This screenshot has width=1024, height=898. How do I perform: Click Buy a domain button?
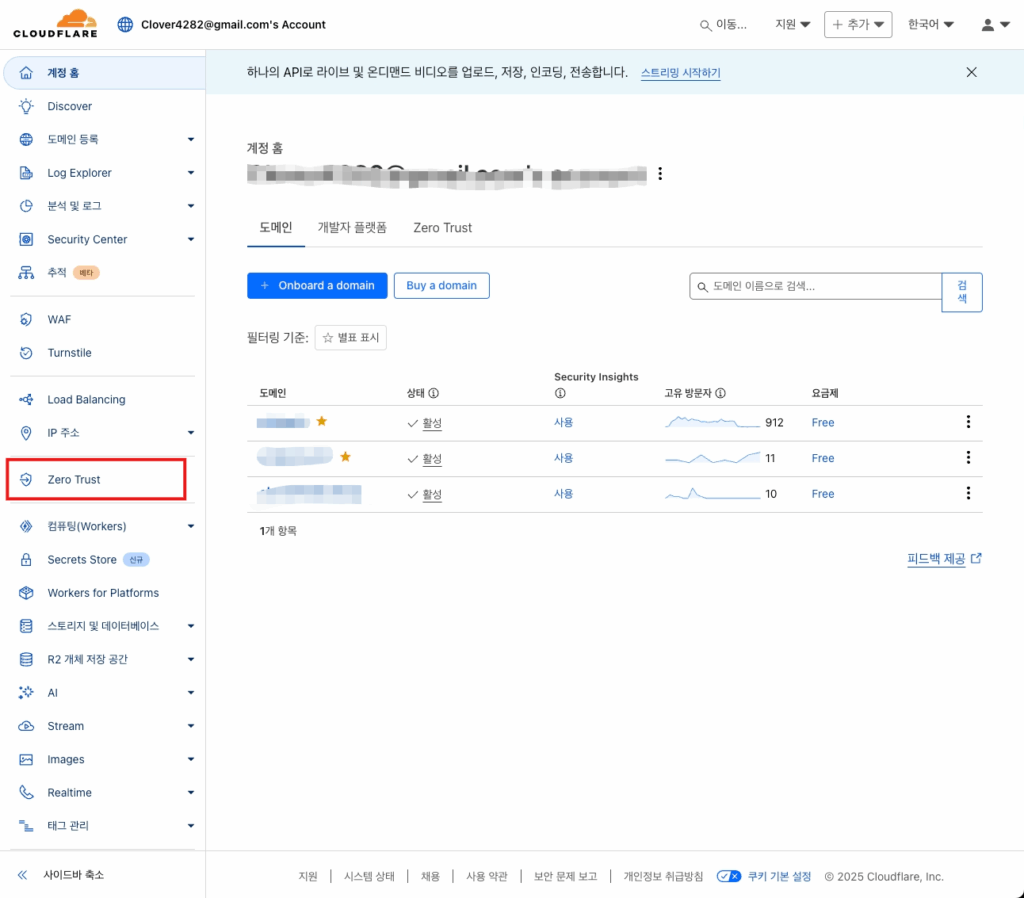pyautogui.click(x=441, y=285)
